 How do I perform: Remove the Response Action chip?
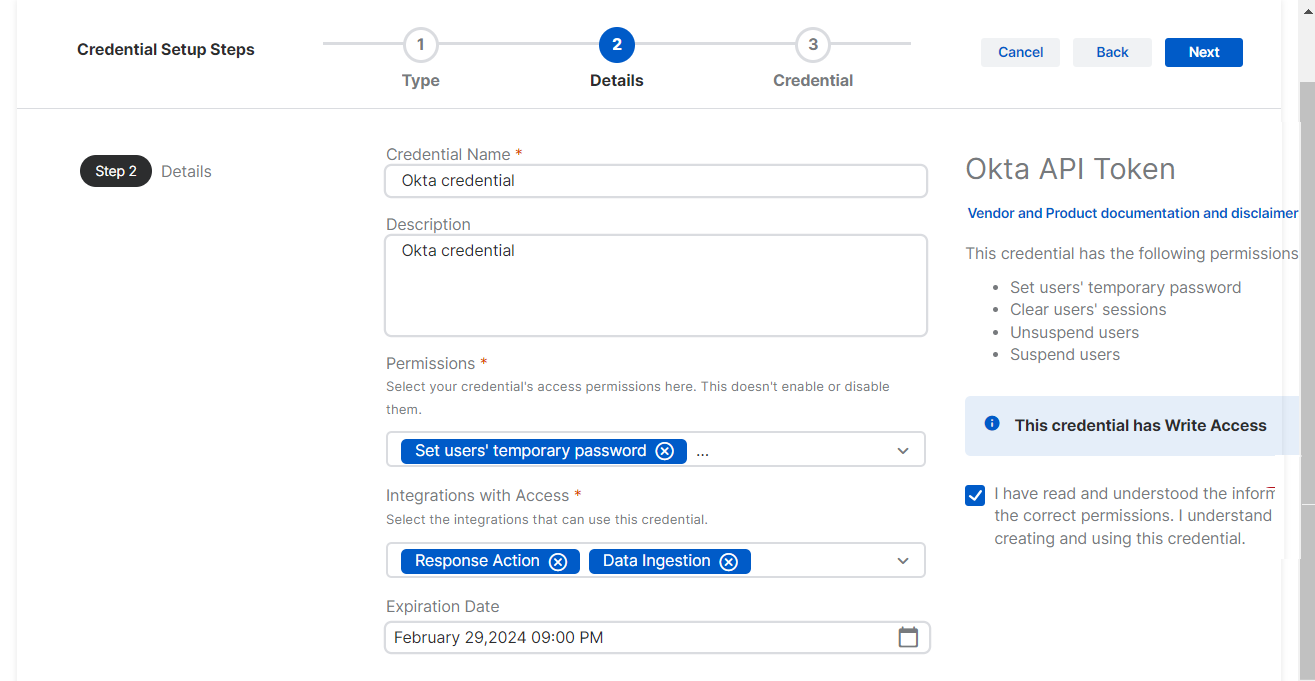558,562
